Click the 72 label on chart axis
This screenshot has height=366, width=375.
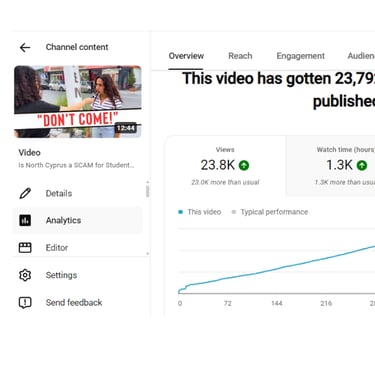coord(228,303)
